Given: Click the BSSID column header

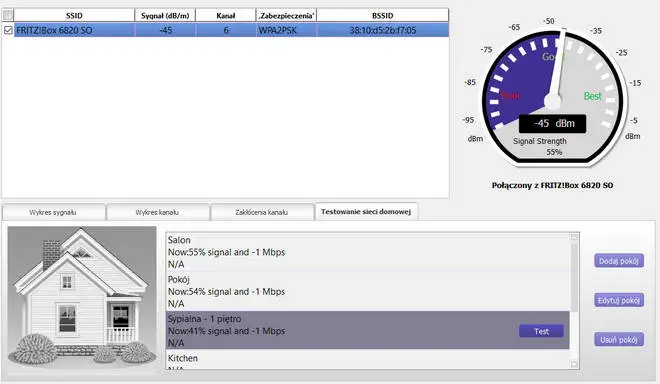Looking at the screenshot, I should click(383, 16).
